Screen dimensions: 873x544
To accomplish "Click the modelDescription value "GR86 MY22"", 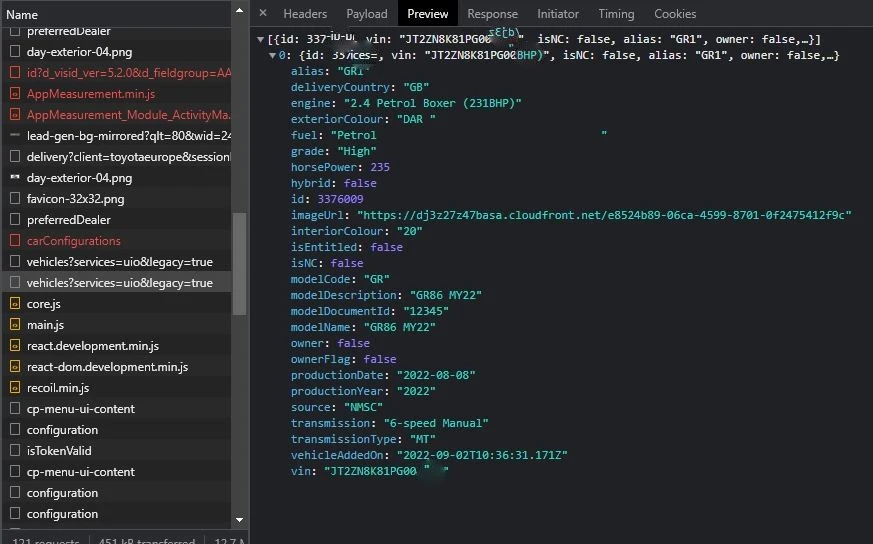I will [445, 295].
